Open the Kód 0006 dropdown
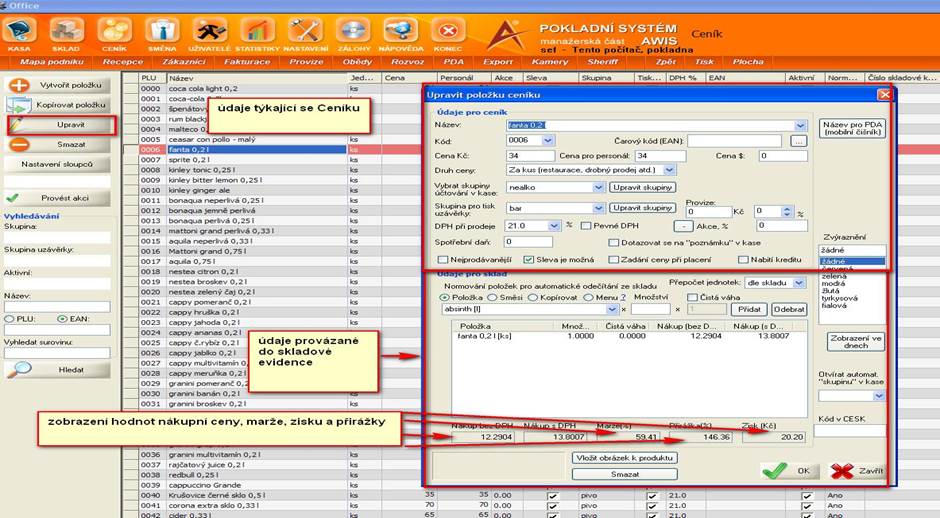 point(547,140)
